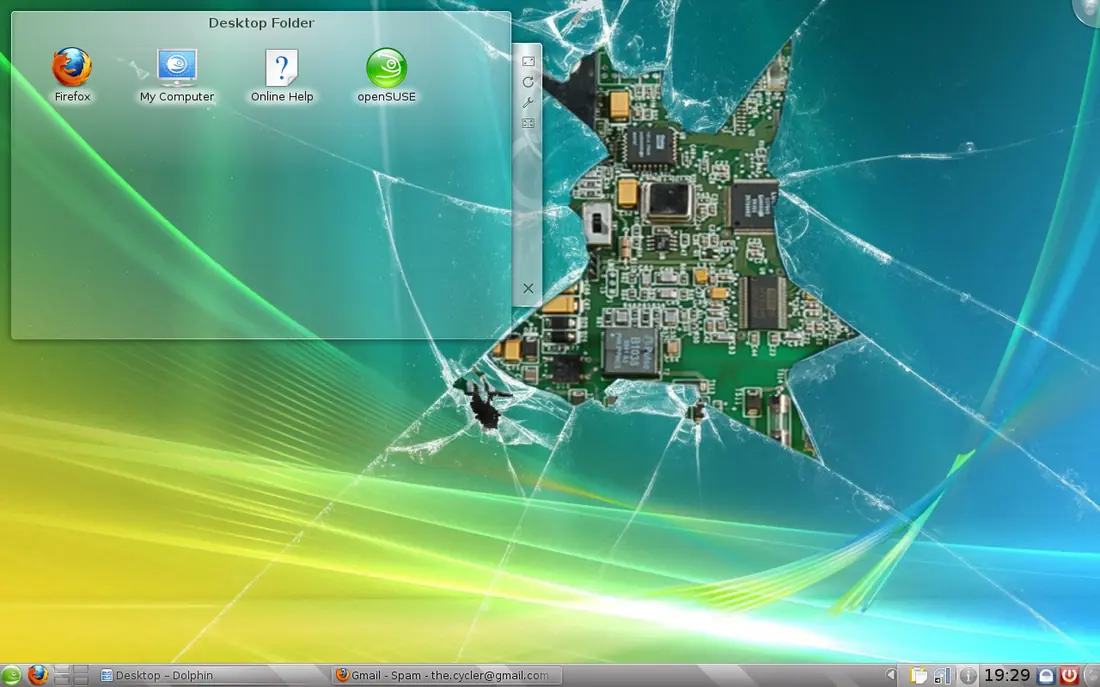Screen dimensions: 1100x687
Task: Switch to the upper-left virtual desktop in the pager
Action: tap(62, 670)
